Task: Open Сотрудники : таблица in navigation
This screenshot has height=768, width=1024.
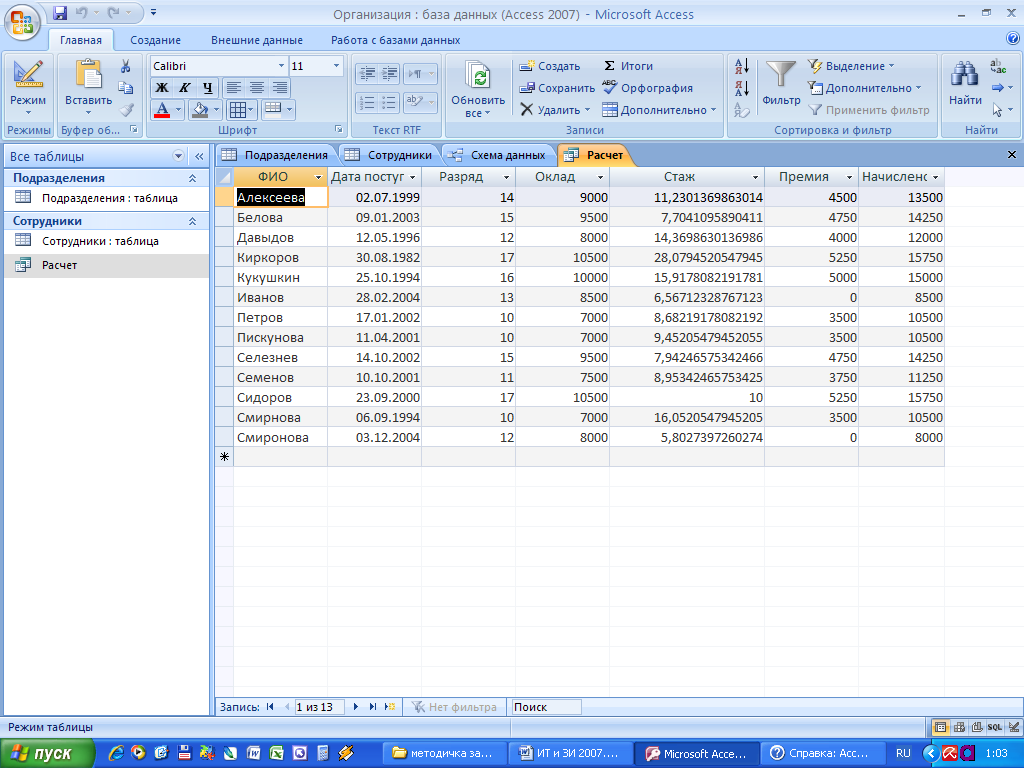Action: (106, 241)
